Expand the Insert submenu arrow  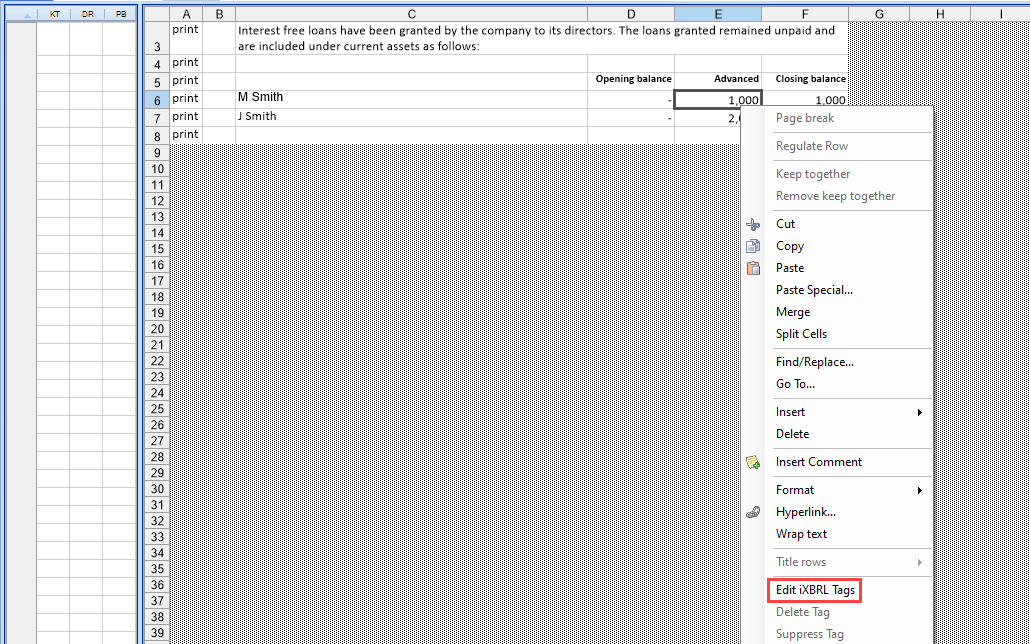point(920,413)
